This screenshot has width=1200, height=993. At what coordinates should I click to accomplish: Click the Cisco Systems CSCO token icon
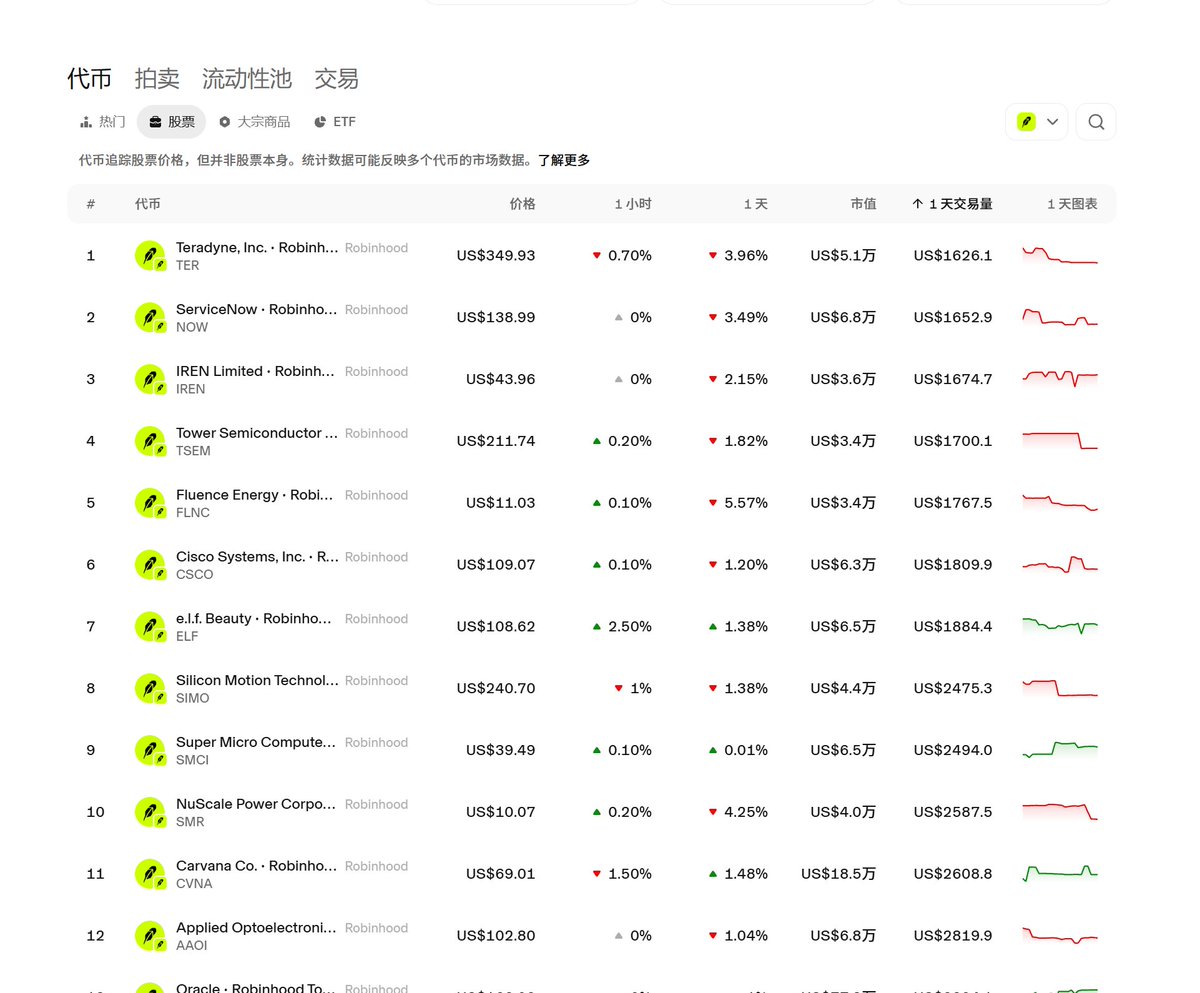[150, 565]
